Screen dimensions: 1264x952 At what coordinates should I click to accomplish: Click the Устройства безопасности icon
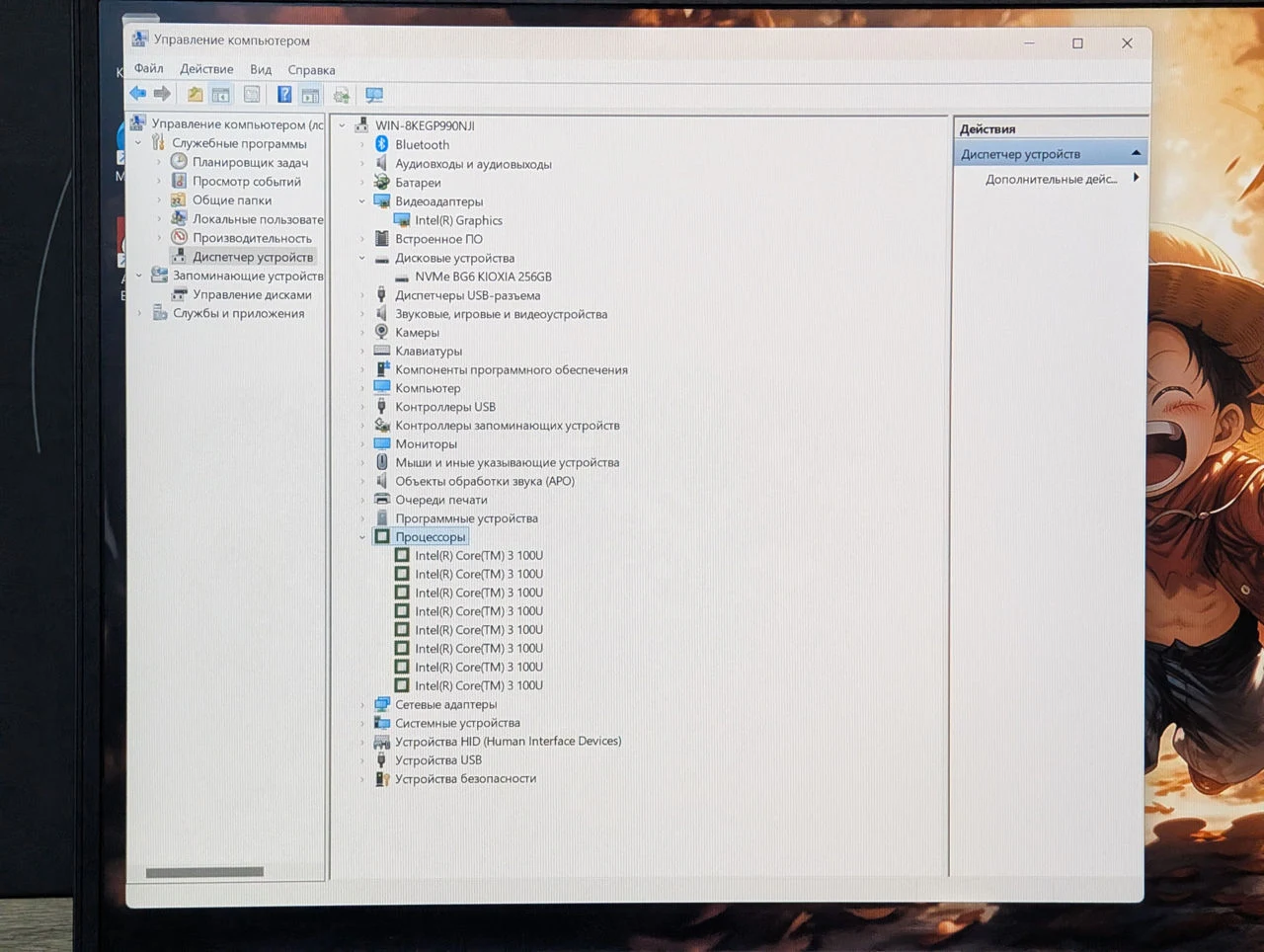click(382, 778)
